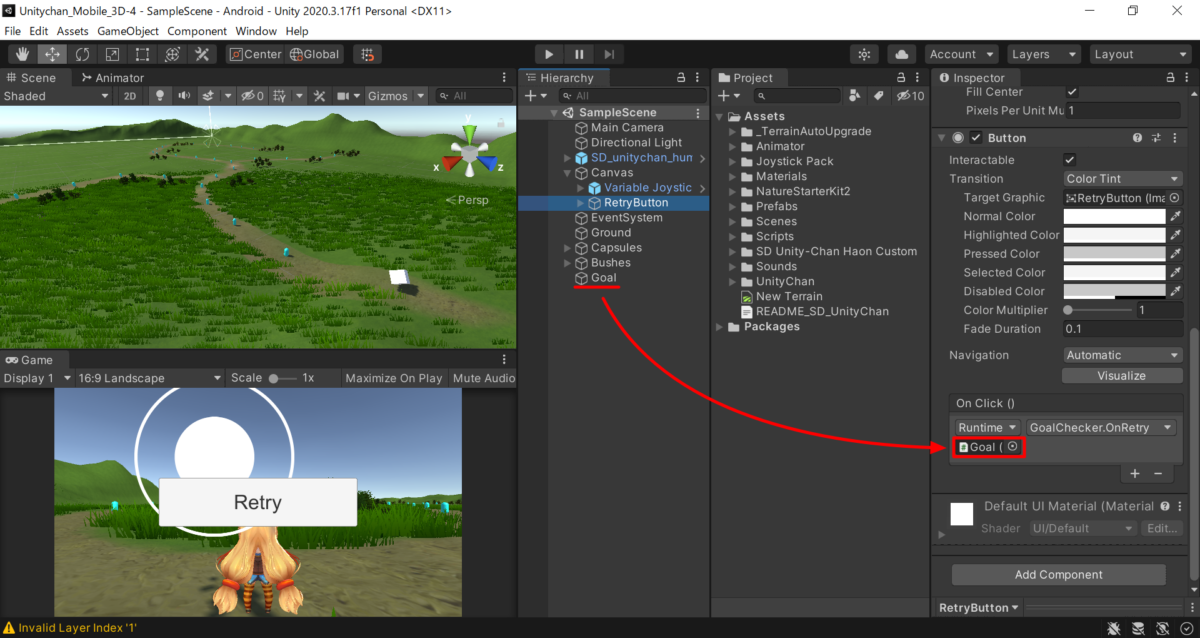The image size is (1200, 638).
Task: Remove the selected On Click entry
Action: click(1158, 473)
